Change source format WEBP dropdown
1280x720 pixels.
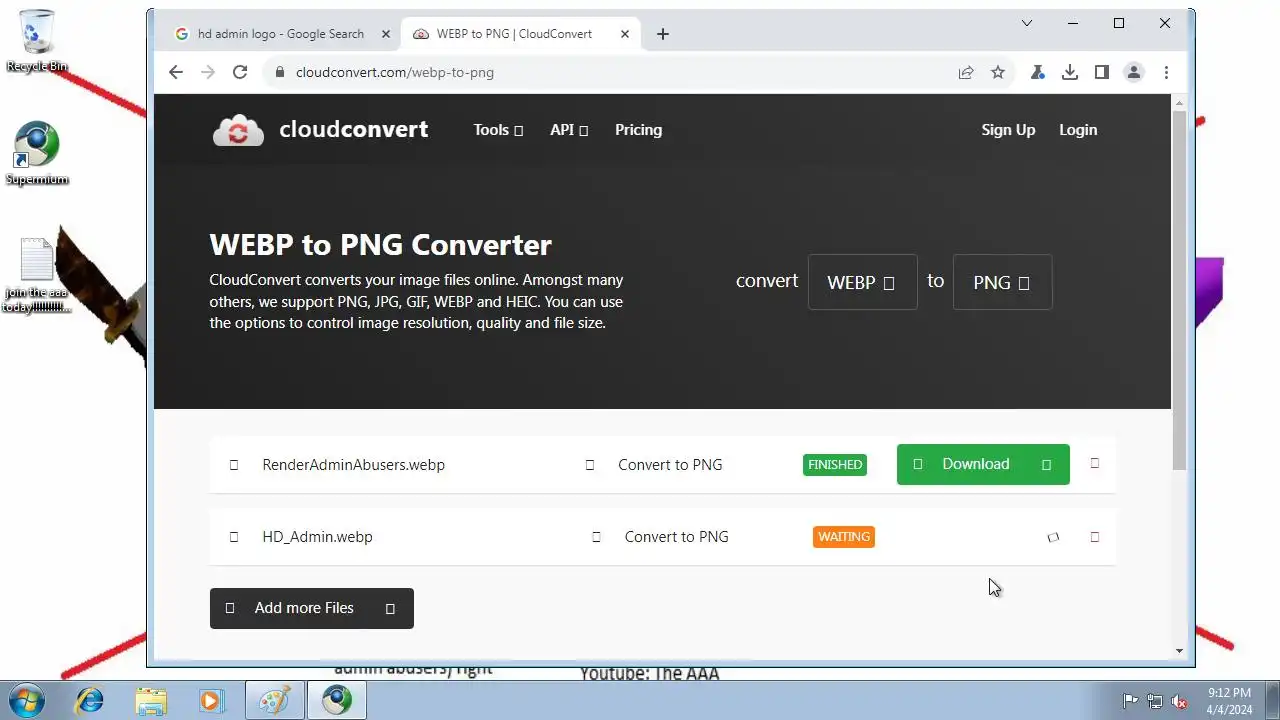pos(862,282)
